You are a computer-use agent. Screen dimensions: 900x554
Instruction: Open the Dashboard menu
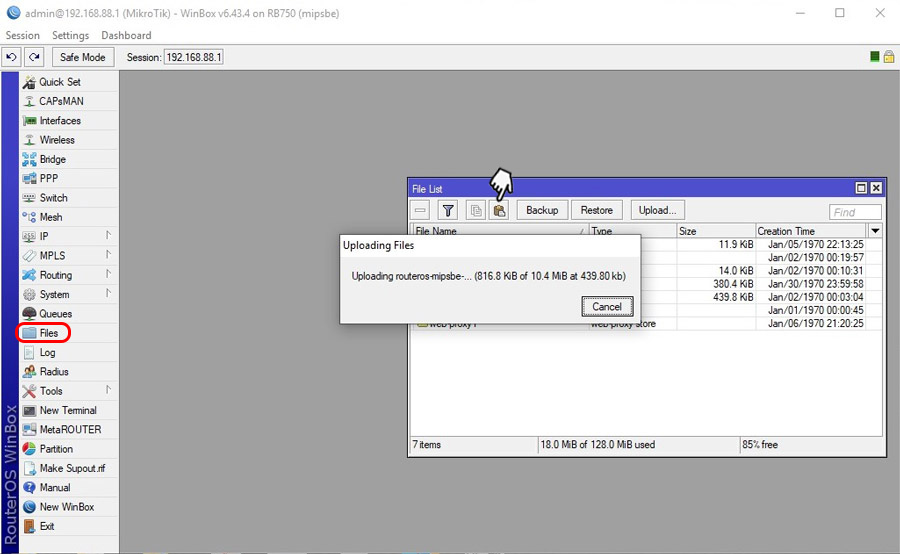[x=126, y=35]
